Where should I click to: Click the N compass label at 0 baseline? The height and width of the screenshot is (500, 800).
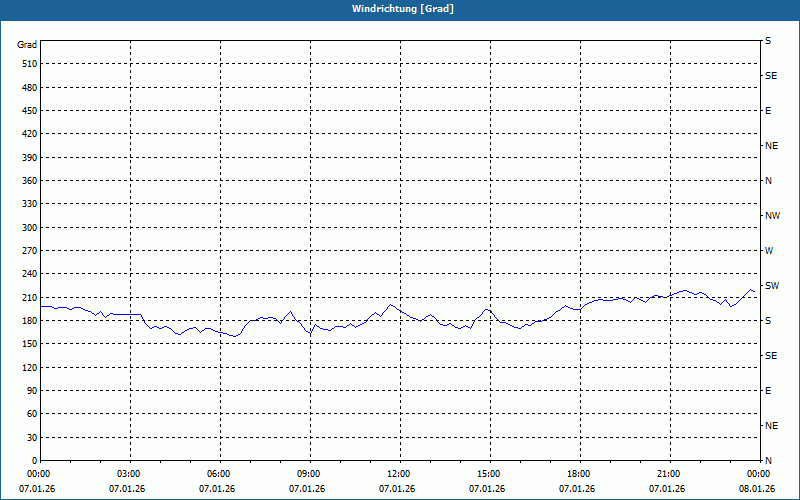[769, 461]
